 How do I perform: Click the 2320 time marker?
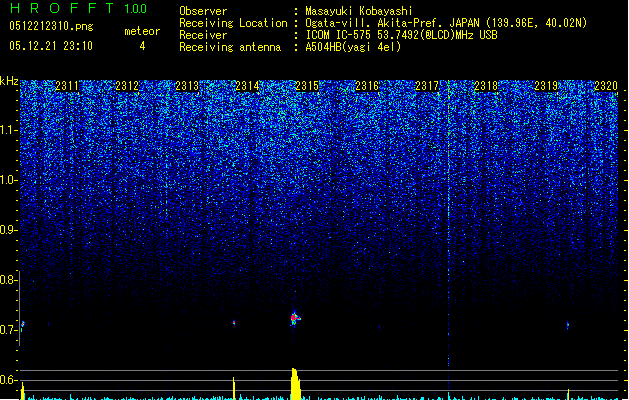[x=606, y=86]
